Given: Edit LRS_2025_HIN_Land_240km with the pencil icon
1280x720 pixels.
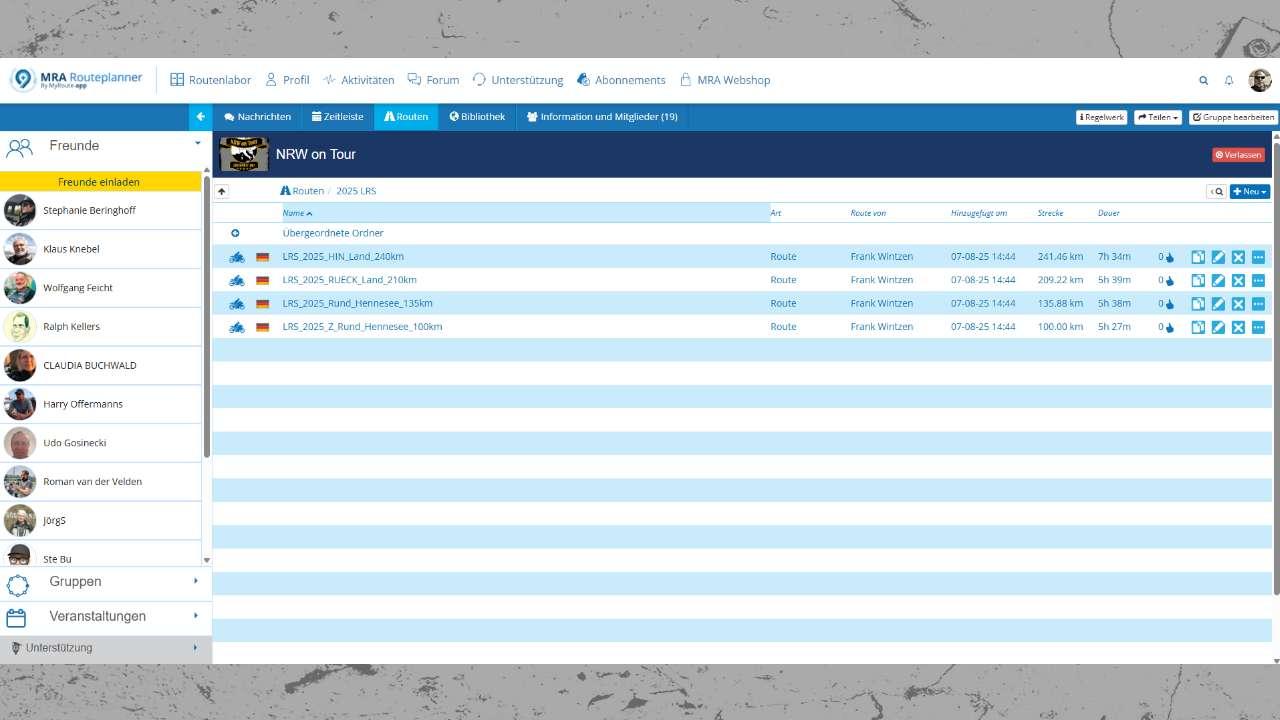Looking at the screenshot, I should tap(1218, 256).
